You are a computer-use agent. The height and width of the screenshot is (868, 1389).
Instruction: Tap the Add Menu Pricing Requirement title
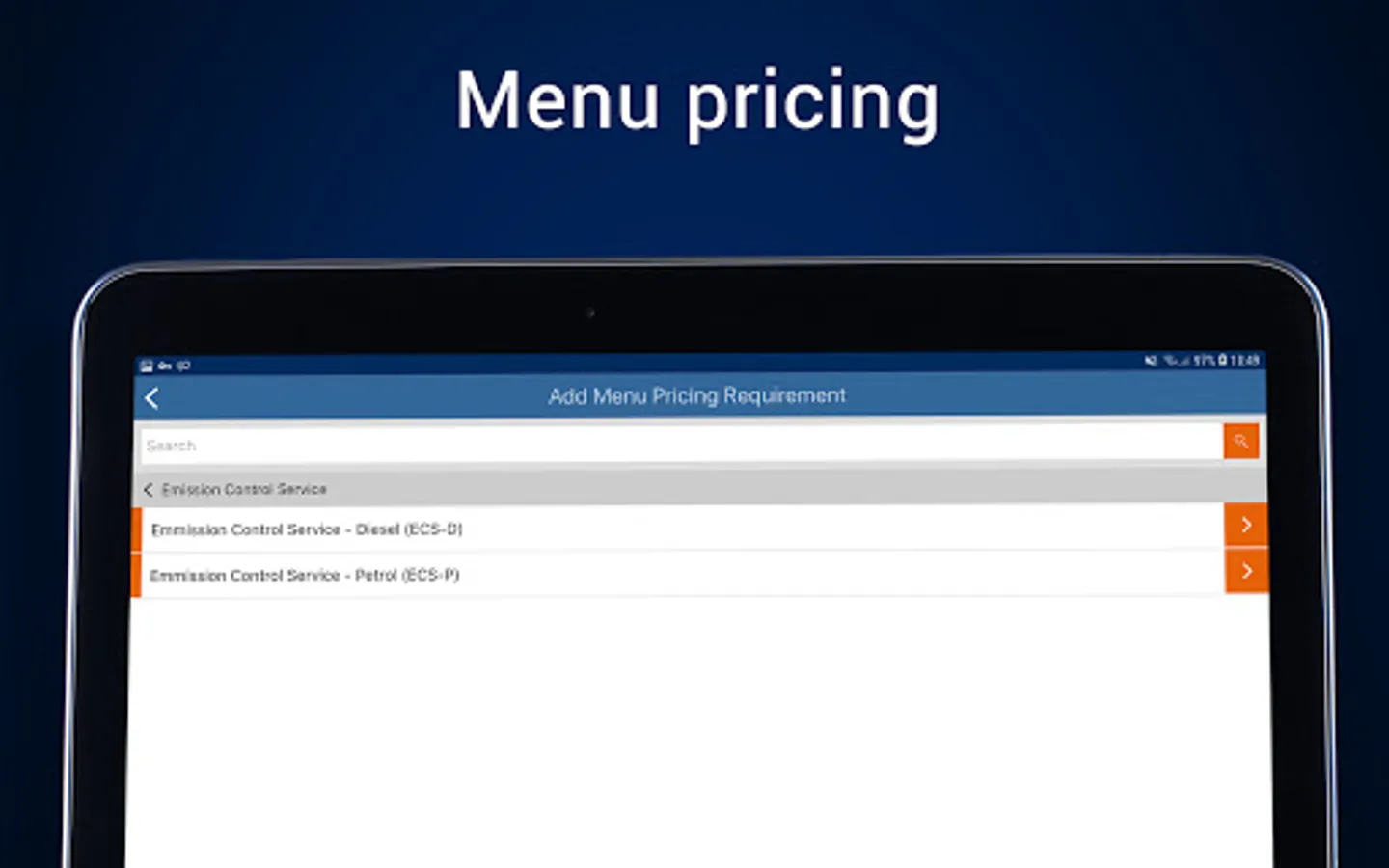coord(696,395)
